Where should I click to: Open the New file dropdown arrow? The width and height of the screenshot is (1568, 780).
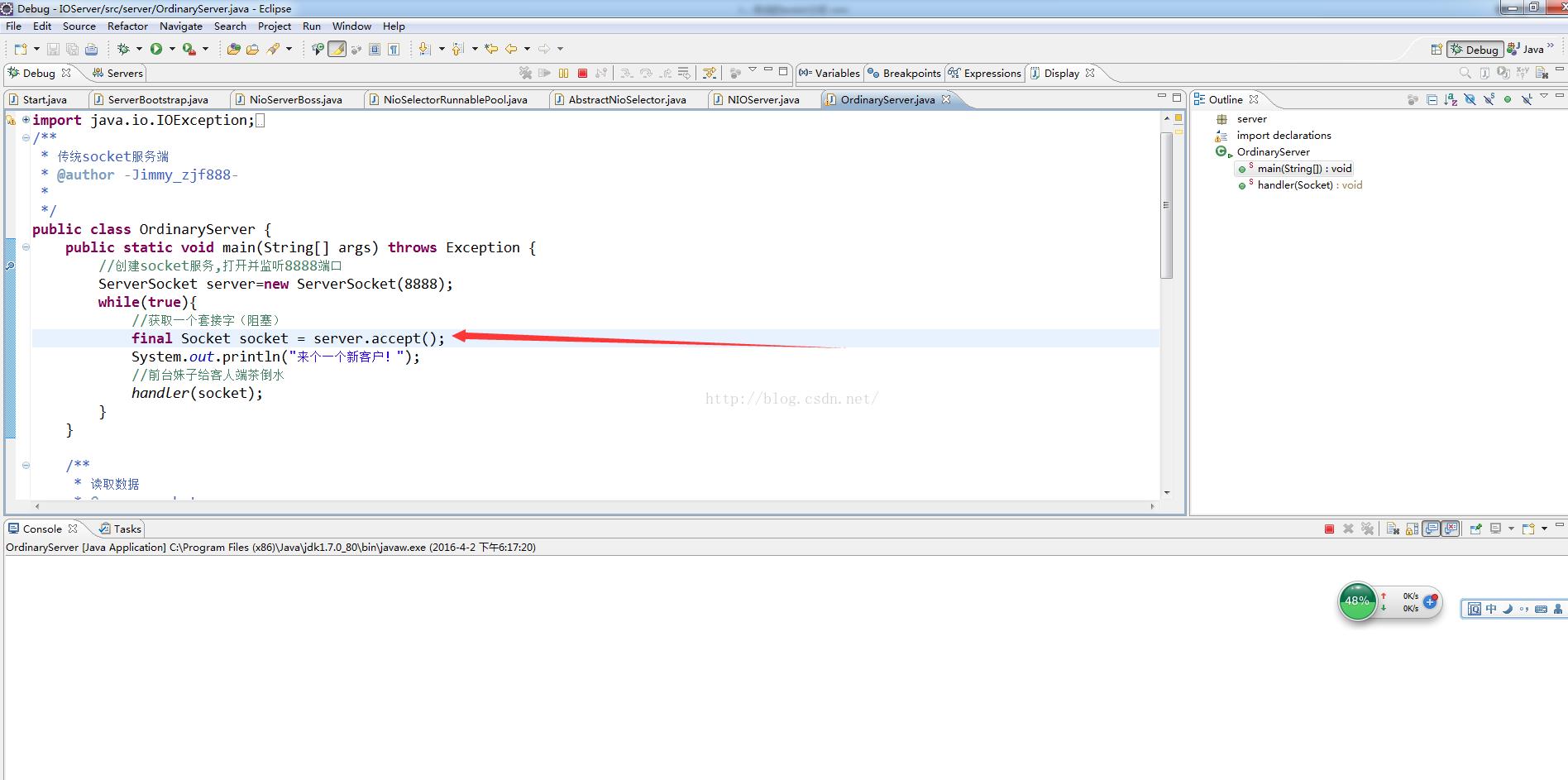tap(36, 49)
